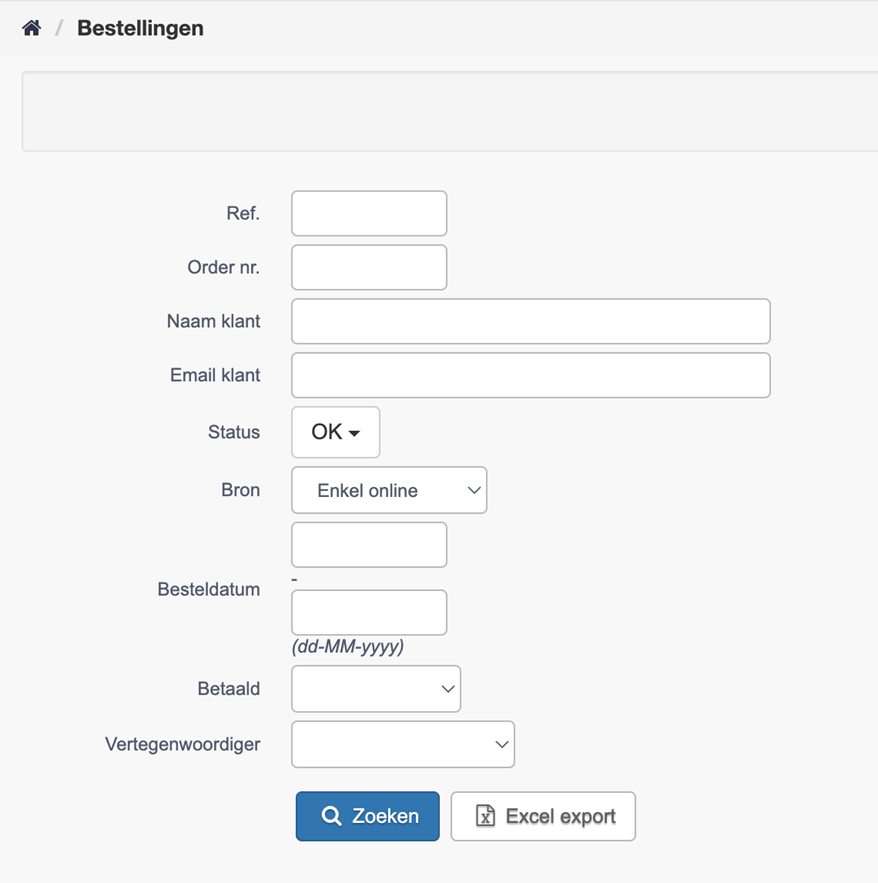Click into the Order nr. field
The height and width of the screenshot is (883, 878).
(x=369, y=267)
